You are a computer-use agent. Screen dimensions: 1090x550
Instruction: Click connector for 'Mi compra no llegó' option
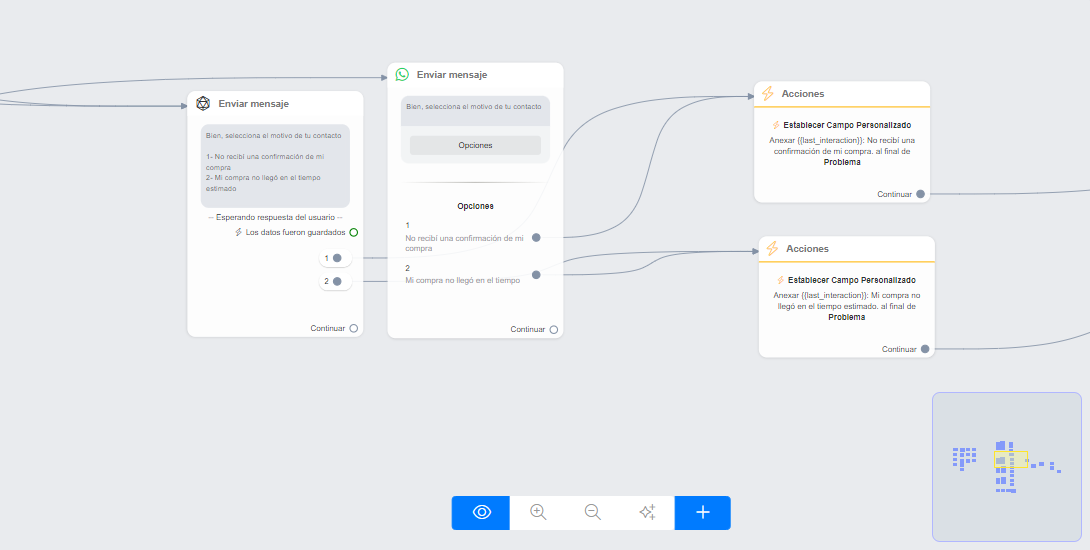[536, 274]
